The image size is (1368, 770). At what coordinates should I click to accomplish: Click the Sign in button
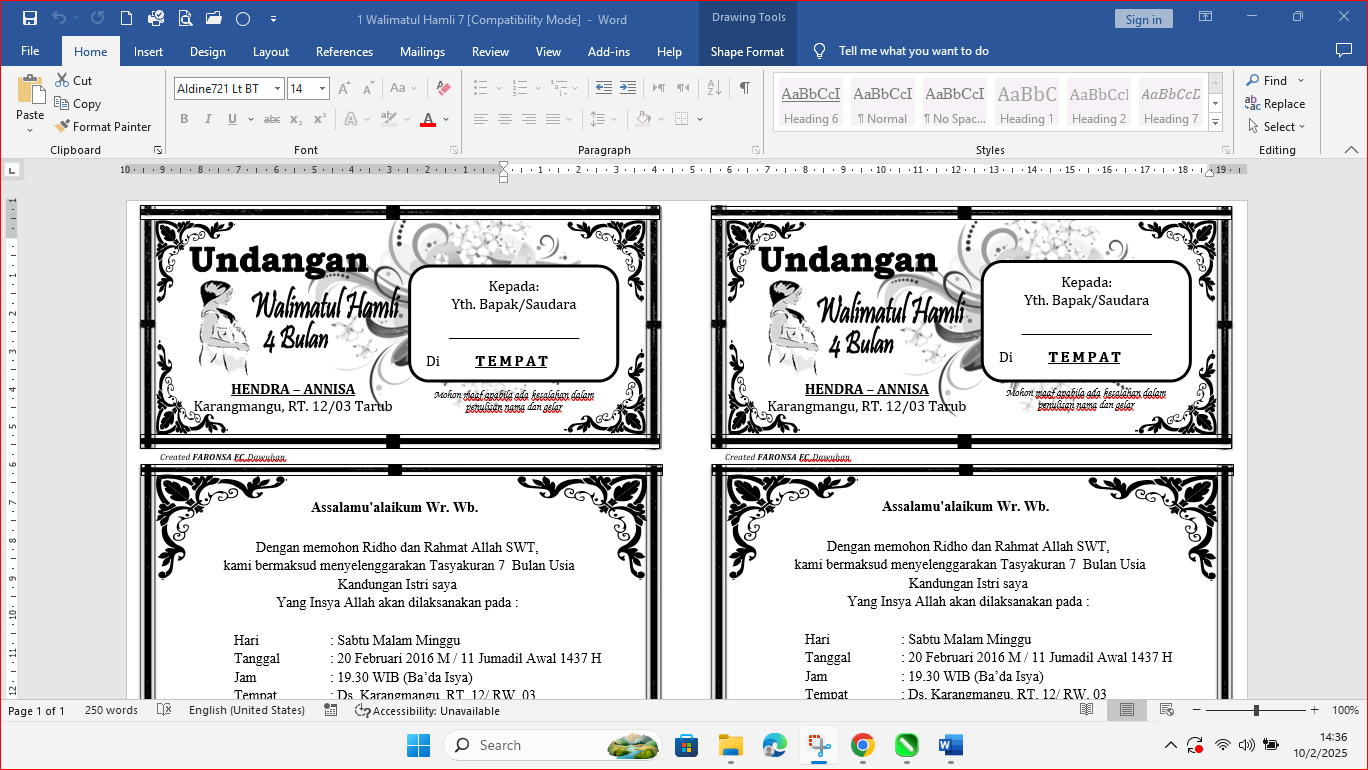(x=1143, y=19)
